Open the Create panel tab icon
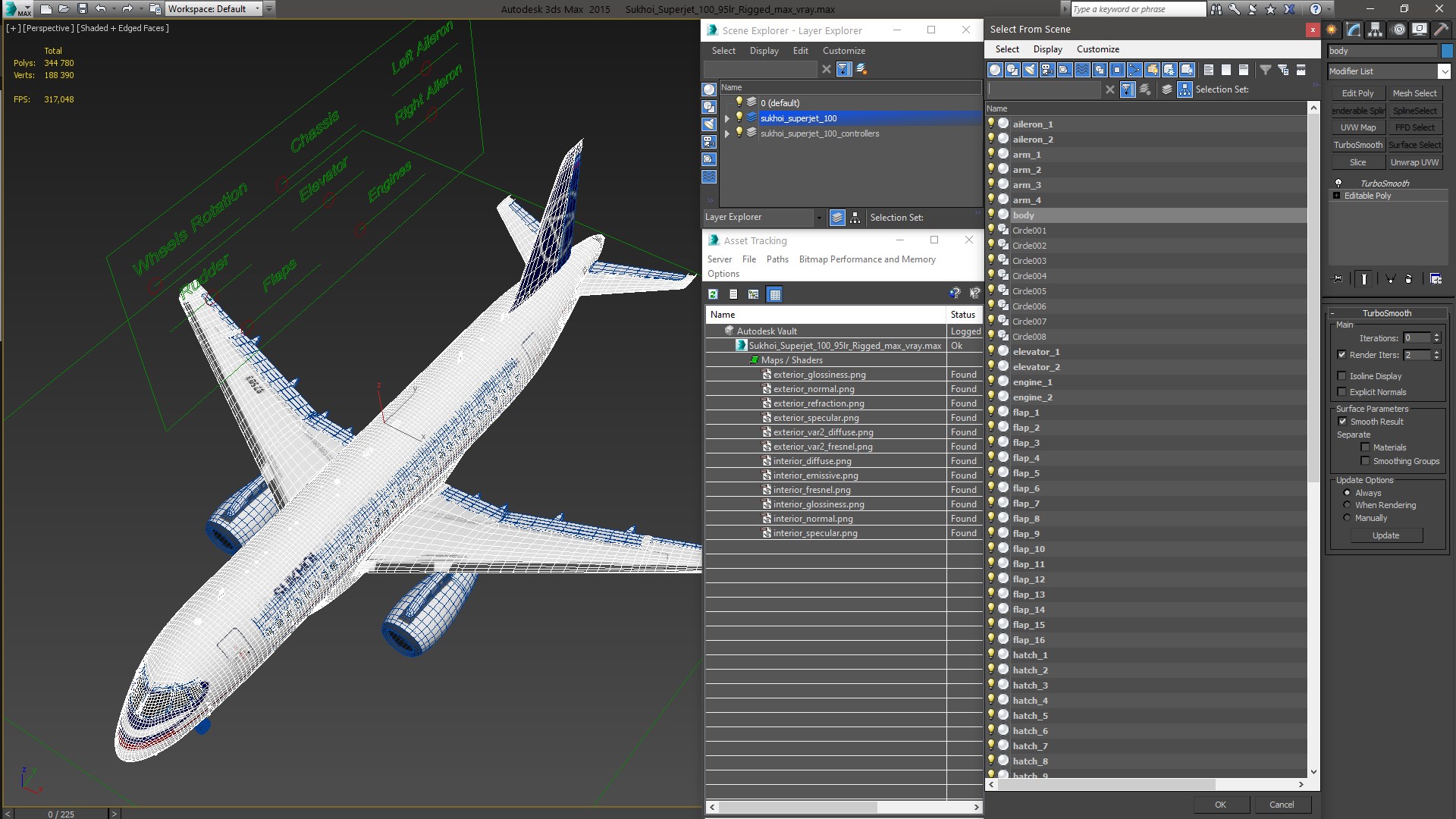Screen dimensions: 1456x819 click(x=1332, y=30)
